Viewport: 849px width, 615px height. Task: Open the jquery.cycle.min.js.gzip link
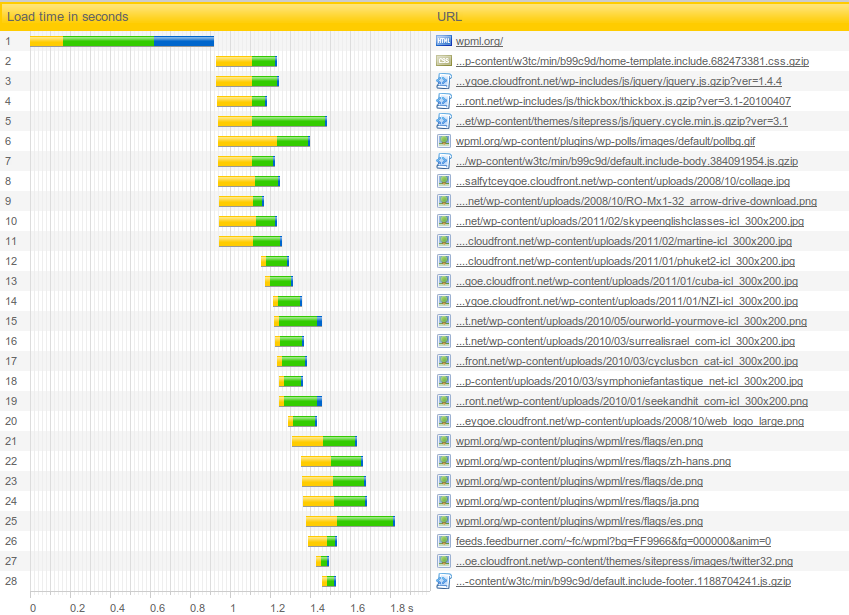point(622,121)
